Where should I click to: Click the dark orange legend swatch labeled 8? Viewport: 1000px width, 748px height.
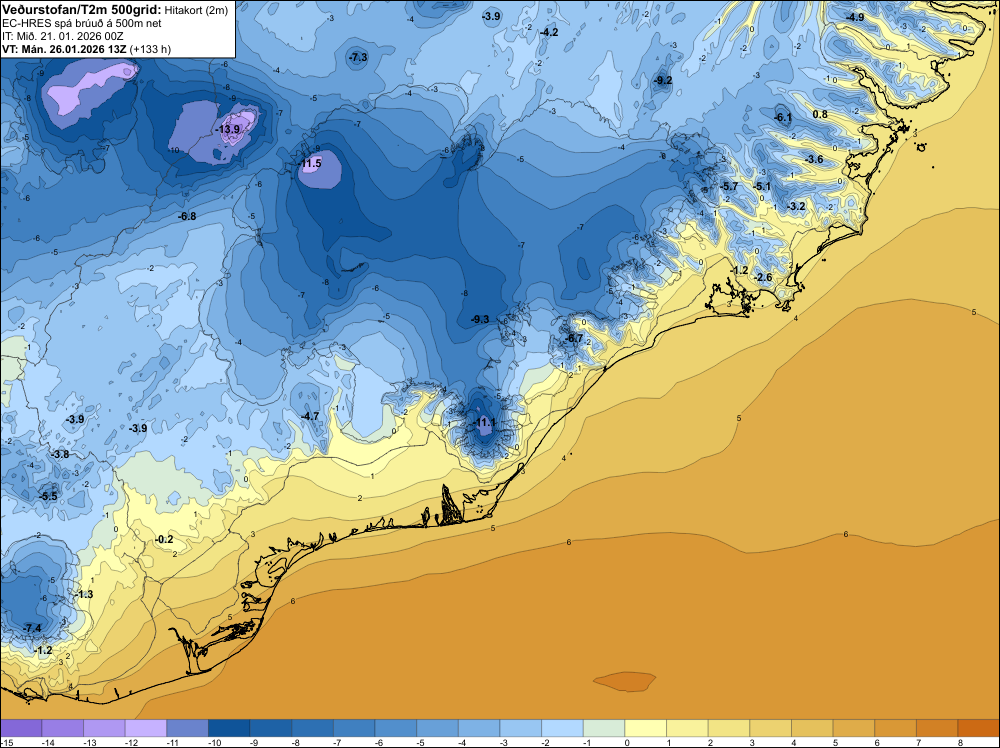979,729
